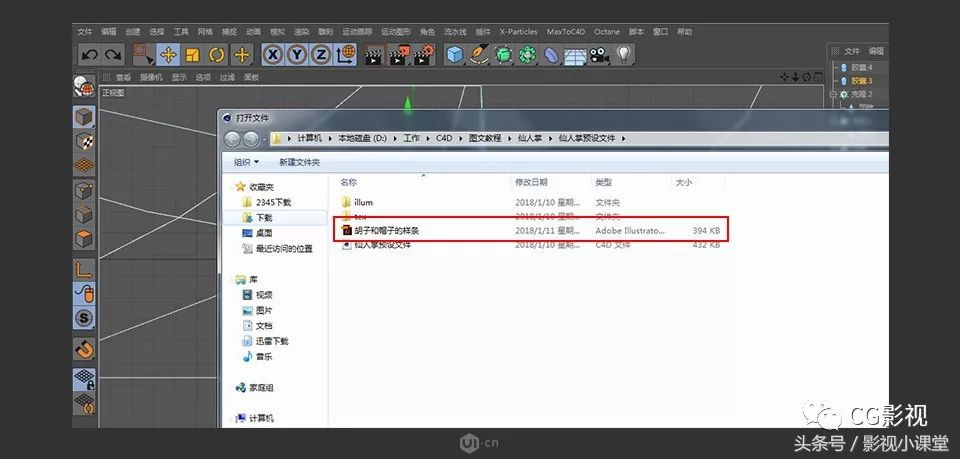Switch to Model mode cube icon
Viewport: 960px width, 459px height.
point(84,117)
